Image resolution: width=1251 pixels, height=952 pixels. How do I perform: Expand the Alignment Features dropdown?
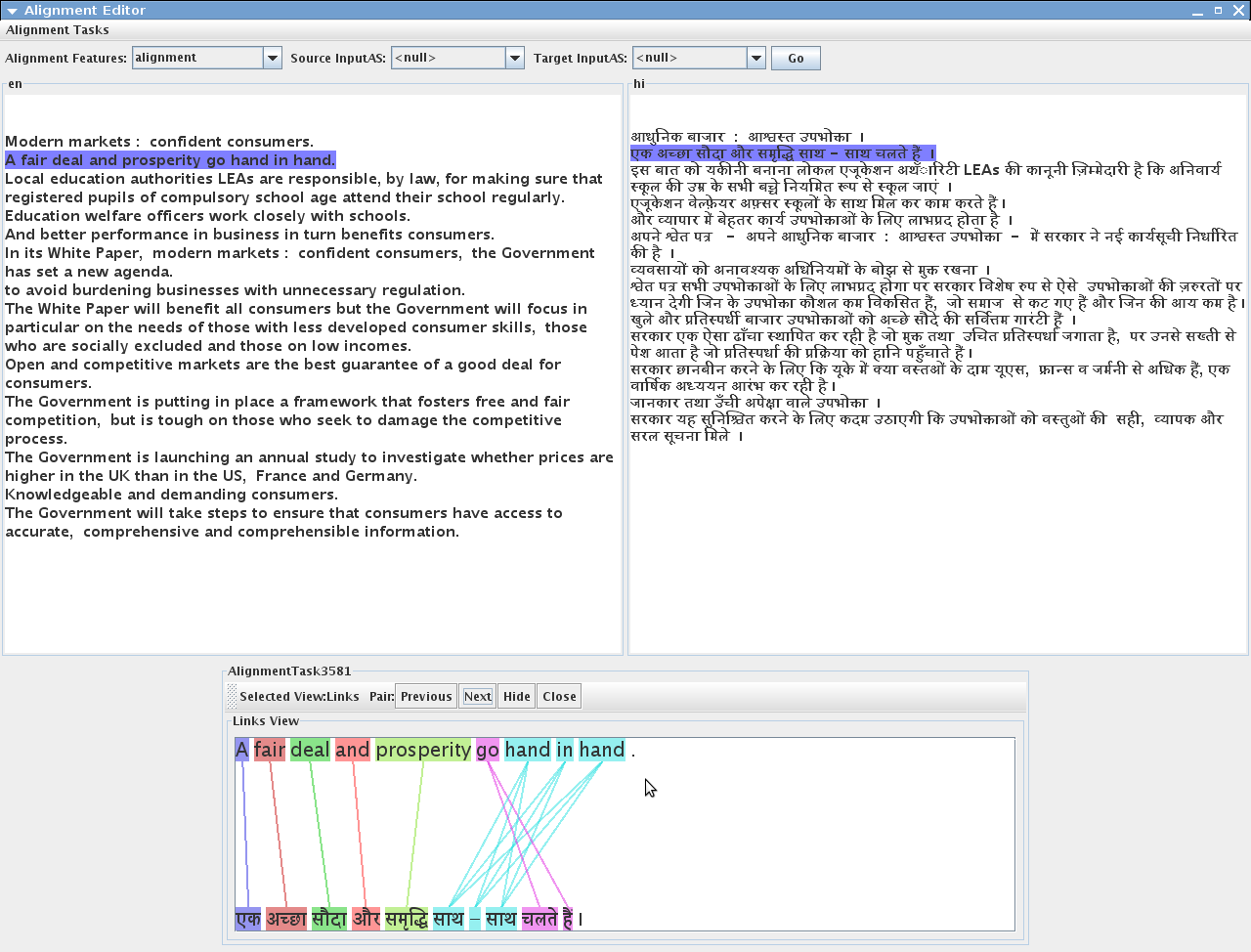(272, 59)
